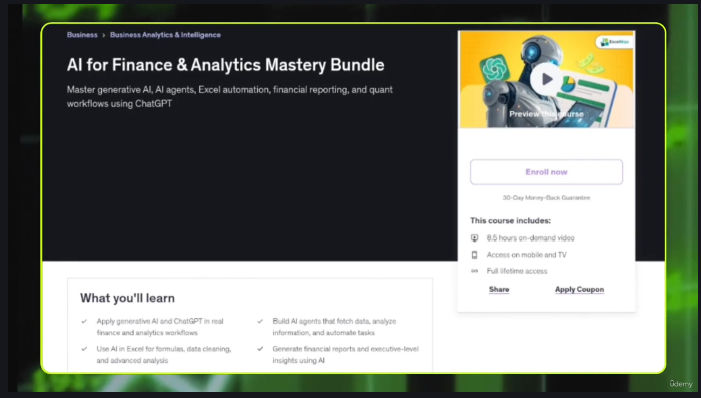Click checkmark beside 'Generate financial reports'
Screen dimensions: 701x398
(260, 349)
